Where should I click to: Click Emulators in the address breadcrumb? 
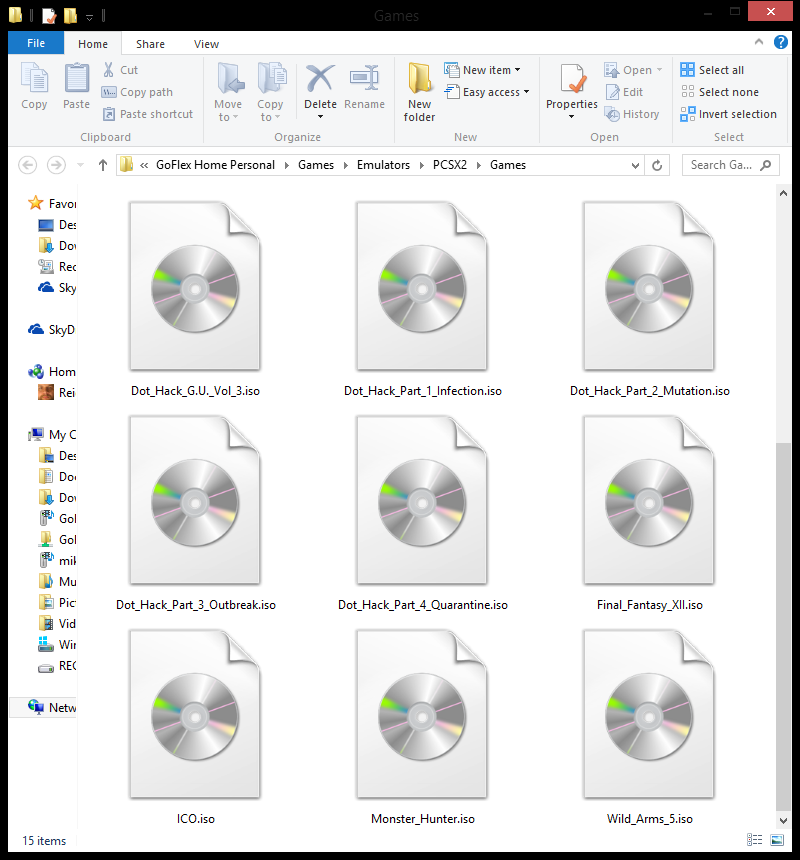pos(383,165)
